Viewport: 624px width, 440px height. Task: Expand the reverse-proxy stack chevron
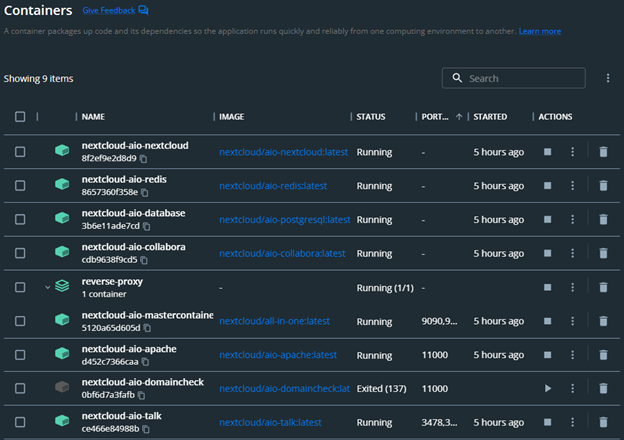[47, 287]
